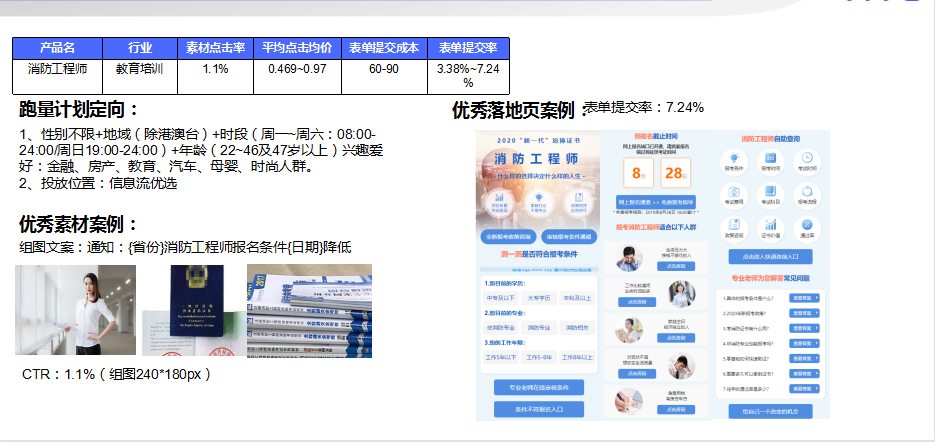Click the 点击进入快速咨询入口 button

click(770, 257)
